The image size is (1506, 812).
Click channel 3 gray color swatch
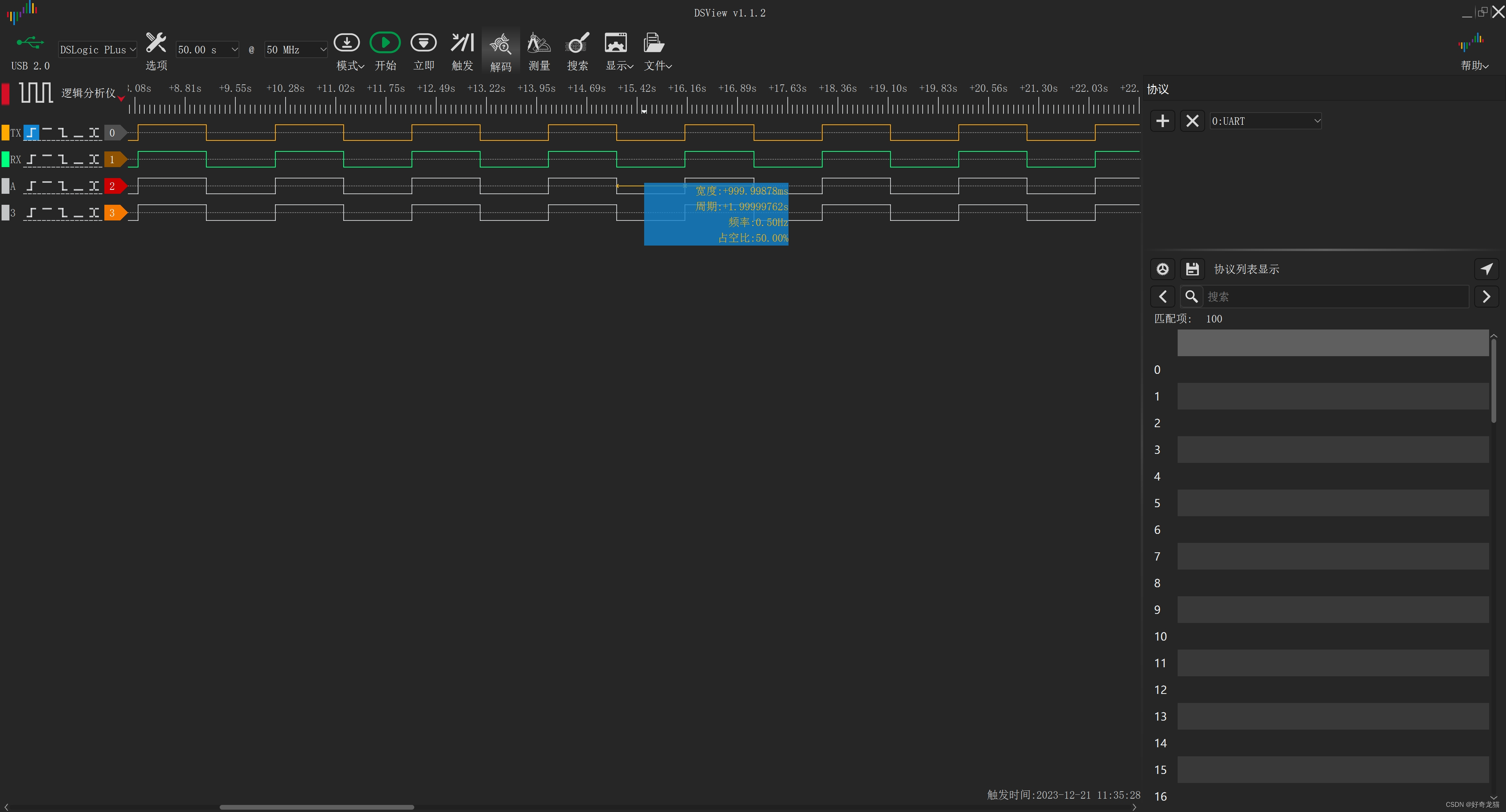[5, 213]
